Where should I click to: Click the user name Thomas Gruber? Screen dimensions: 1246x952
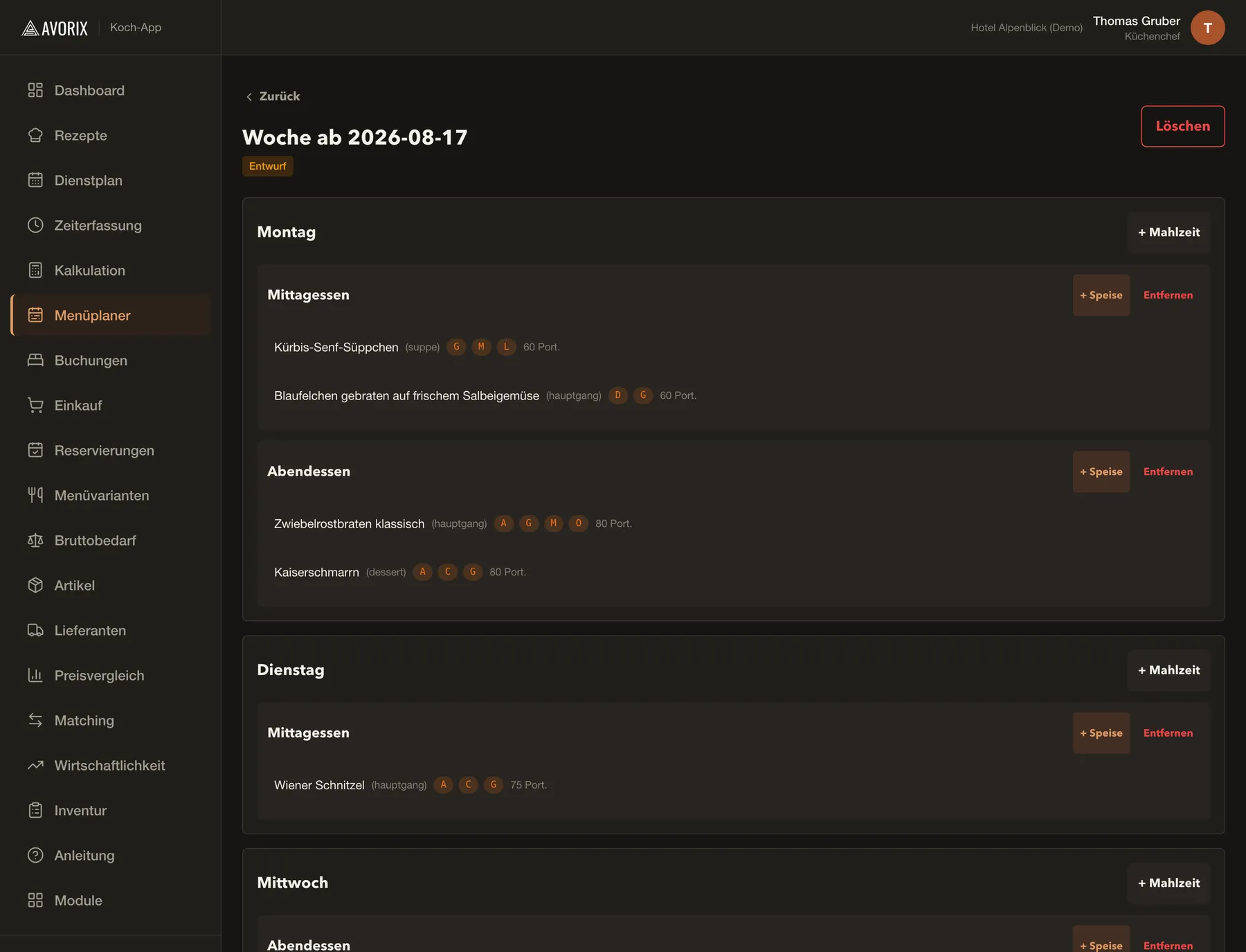click(x=1137, y=21)
